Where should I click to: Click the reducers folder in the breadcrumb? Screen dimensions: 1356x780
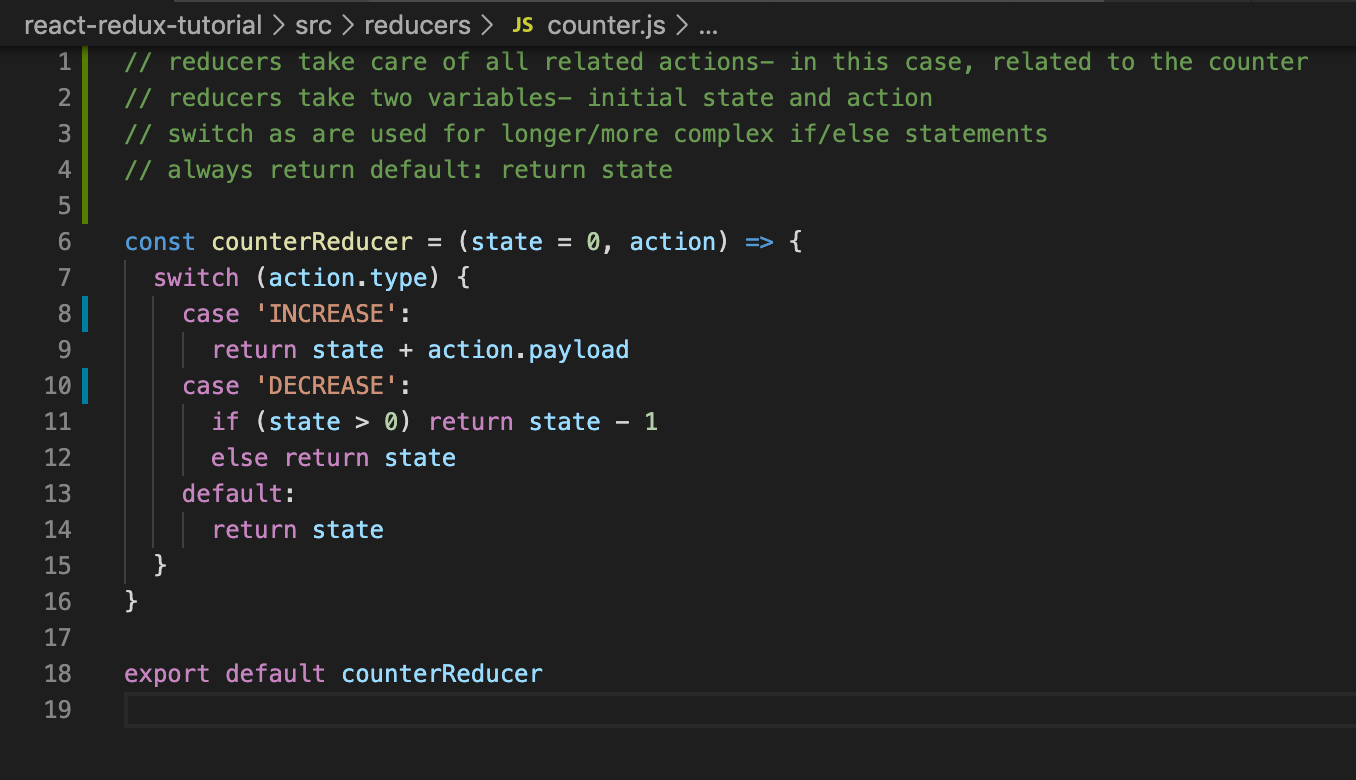pyautogui.click(x=416, y=25)
